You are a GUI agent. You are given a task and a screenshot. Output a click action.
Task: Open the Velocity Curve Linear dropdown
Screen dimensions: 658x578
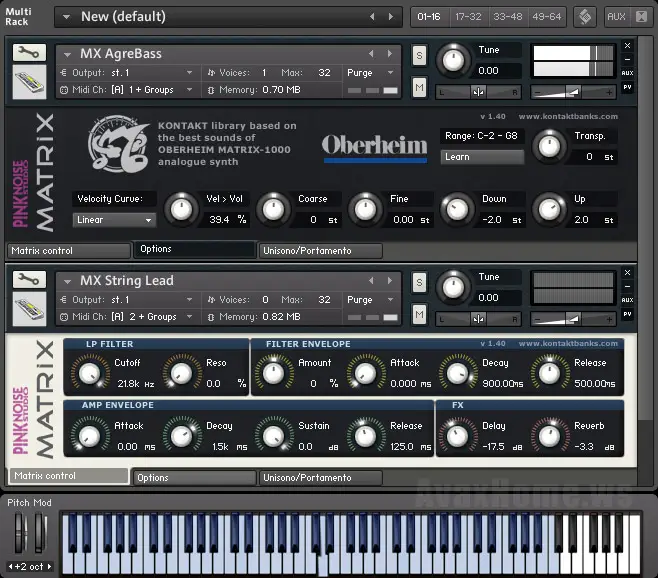[114, 220]
